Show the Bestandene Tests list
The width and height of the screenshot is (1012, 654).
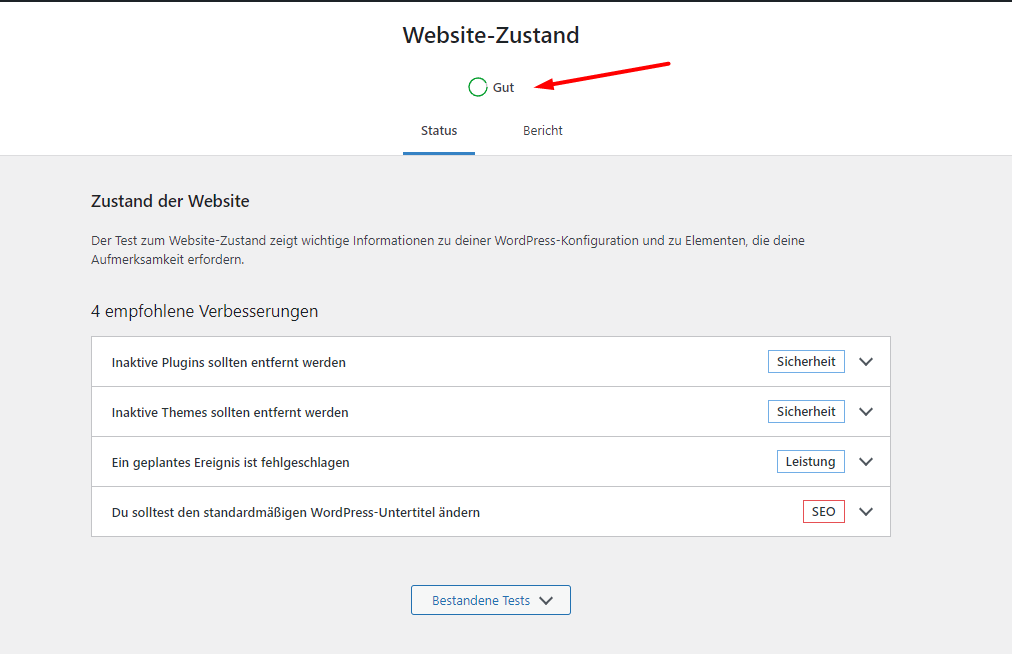pyautogui.click(x=491, y=600)
